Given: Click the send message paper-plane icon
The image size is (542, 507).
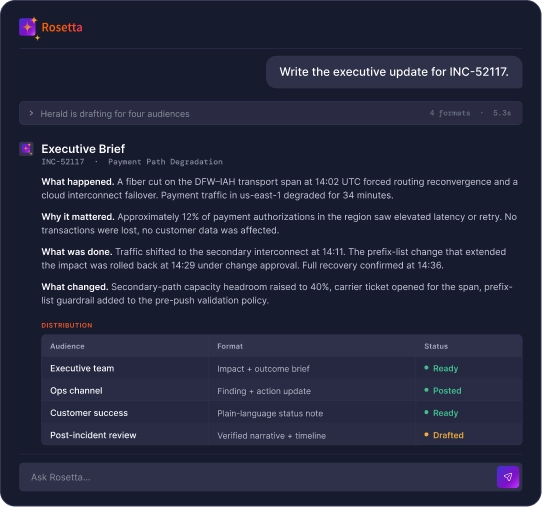Looking at the screenshot, I should (x=508, y=477).
